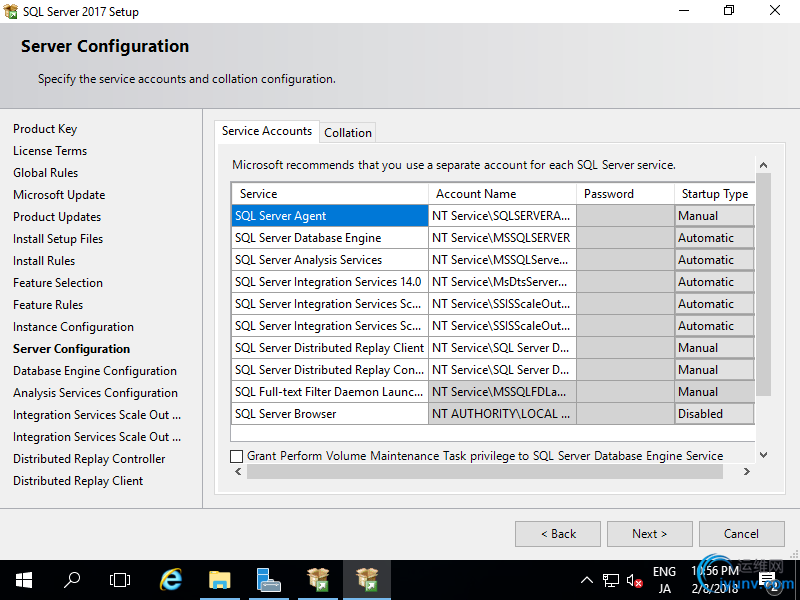Switch input language ENG JA indicator
Image resolution: width=800 pixels, height=600 pixels.
click(664, 580)
